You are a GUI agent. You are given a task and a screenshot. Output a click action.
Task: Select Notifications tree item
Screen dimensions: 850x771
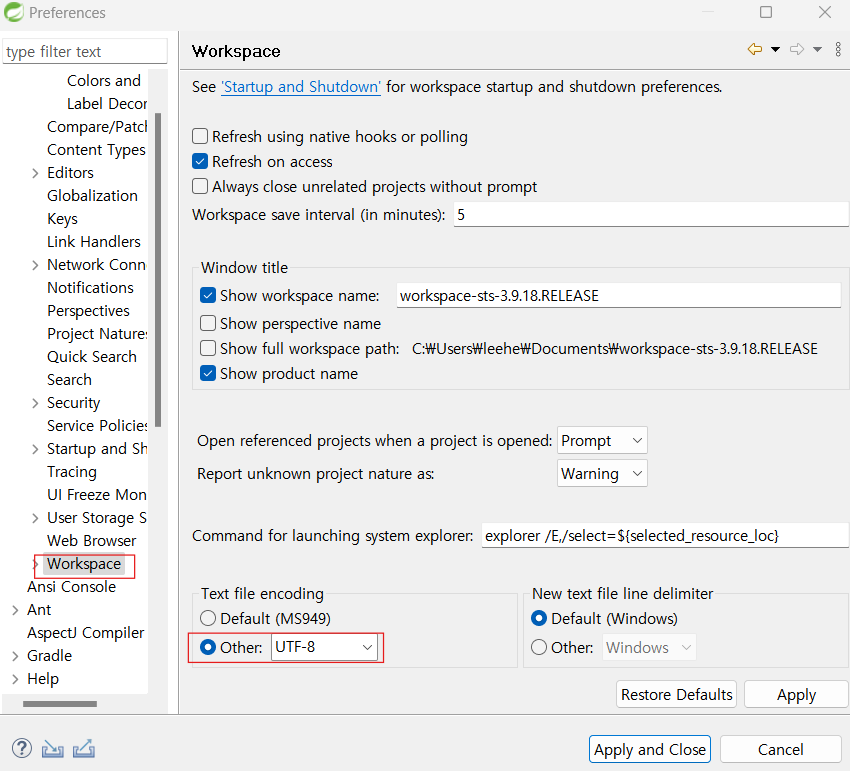(x=90, y=287)
